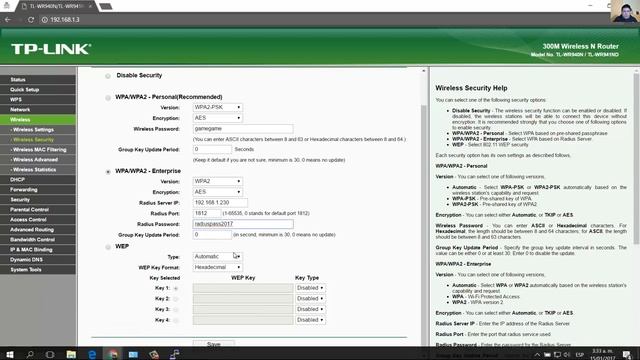Open Key 1 Key Type dropdown
This screenshot has width=640, height=360.
310,288
